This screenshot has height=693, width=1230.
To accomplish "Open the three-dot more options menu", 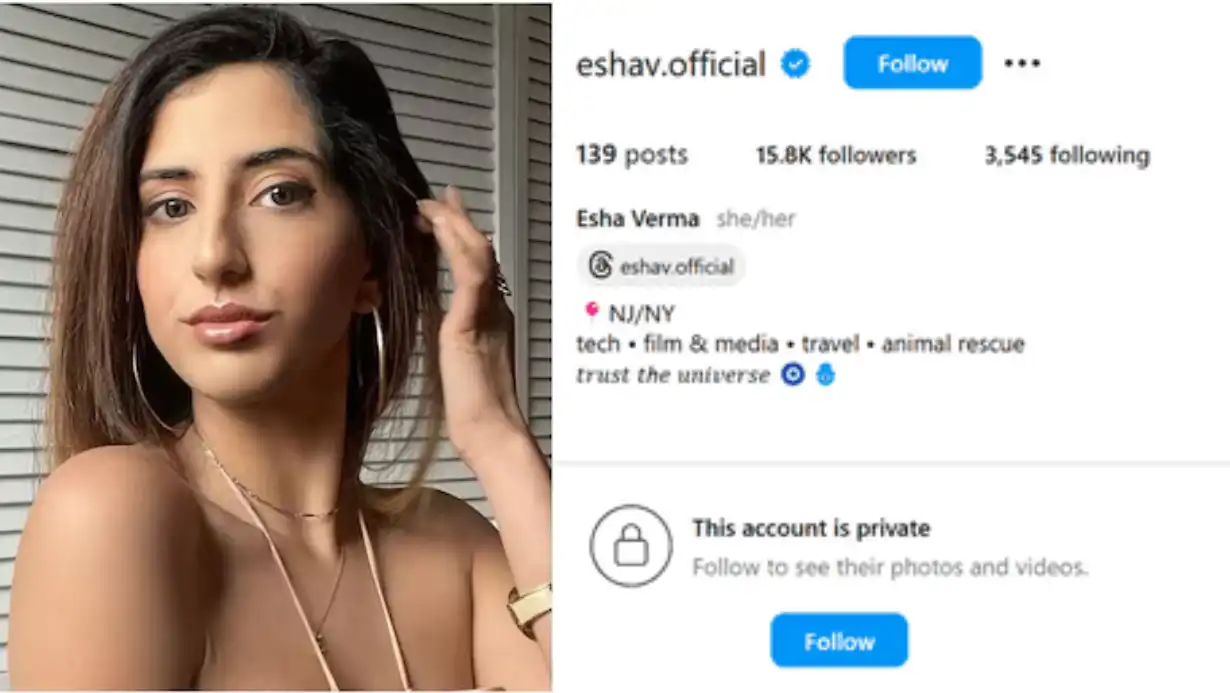I will [x=1022, y=63].
